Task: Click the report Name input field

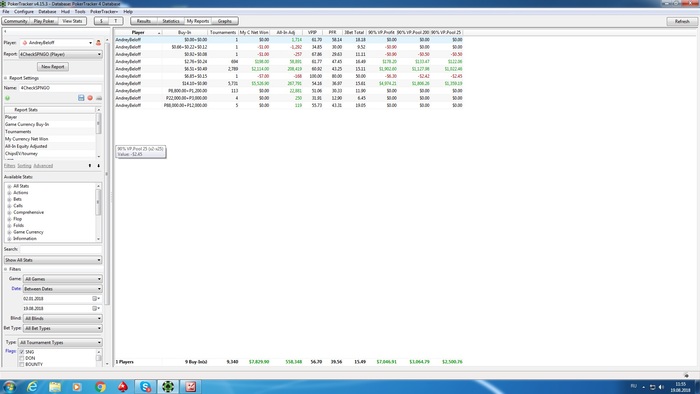Action: tap(60, 88)
